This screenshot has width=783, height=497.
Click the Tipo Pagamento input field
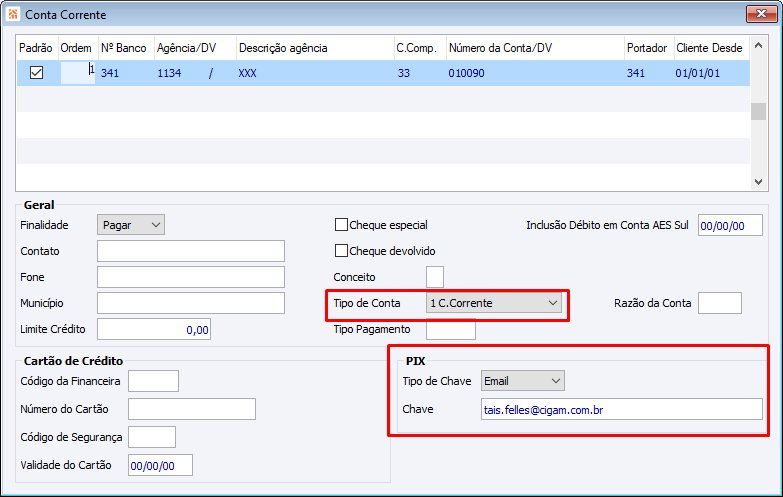pyautogui.click(x=451, y=329)
